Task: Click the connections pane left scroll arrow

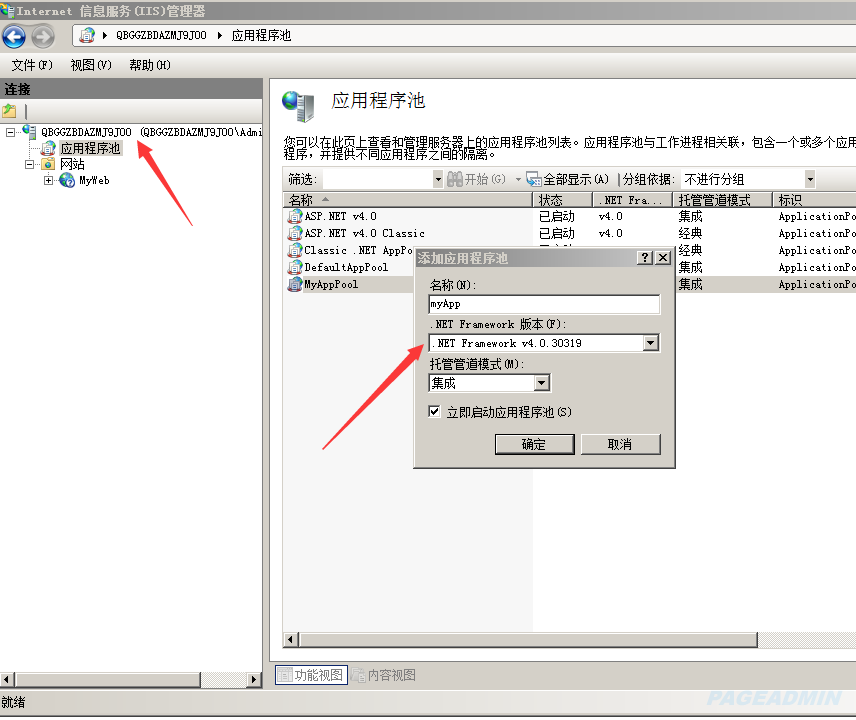Action: tap(7, 680)
